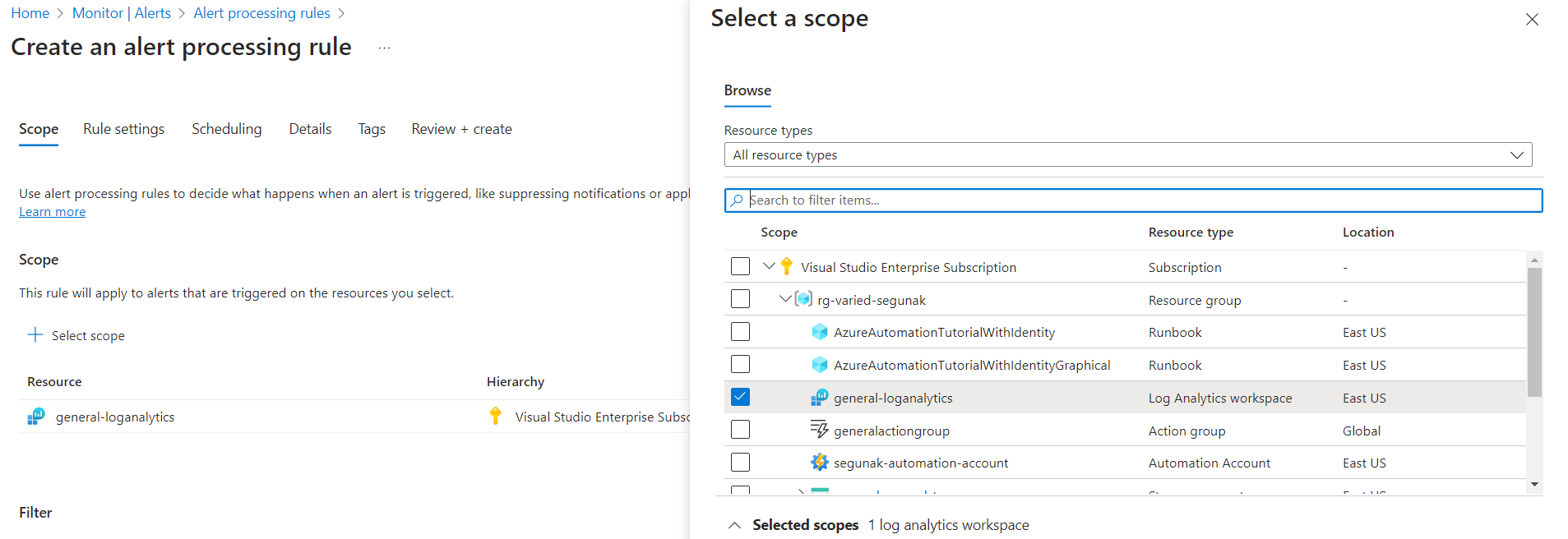
Task: Select the Browse tab in scope panel
Action: pos(747,90)
